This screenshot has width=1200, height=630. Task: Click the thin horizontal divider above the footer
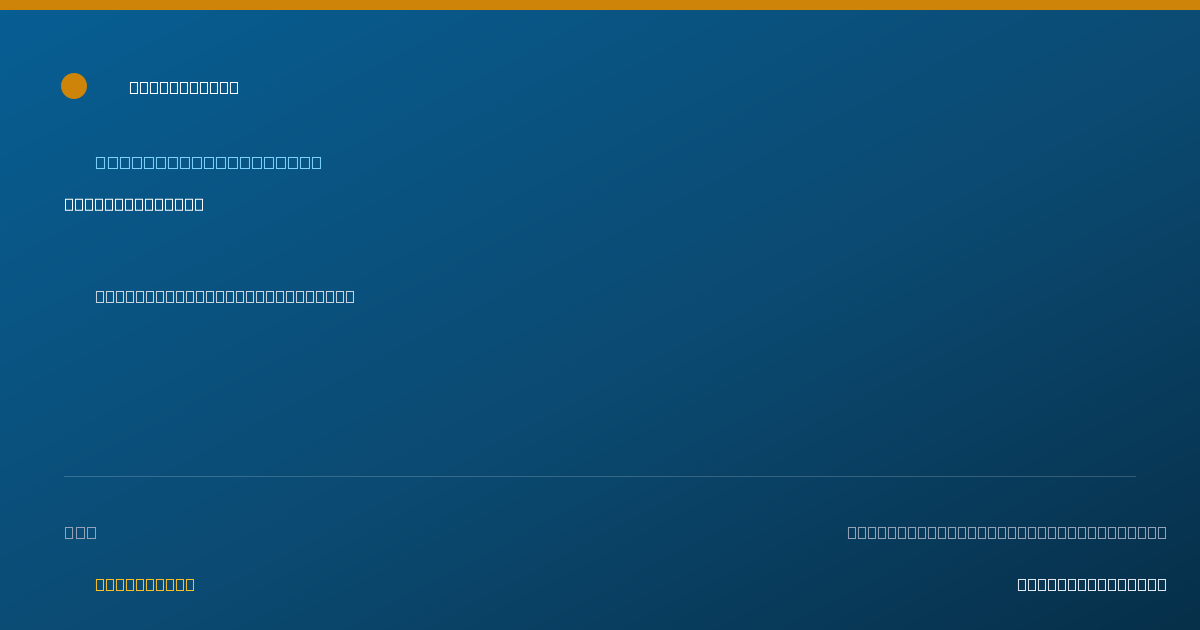[600, 476]
